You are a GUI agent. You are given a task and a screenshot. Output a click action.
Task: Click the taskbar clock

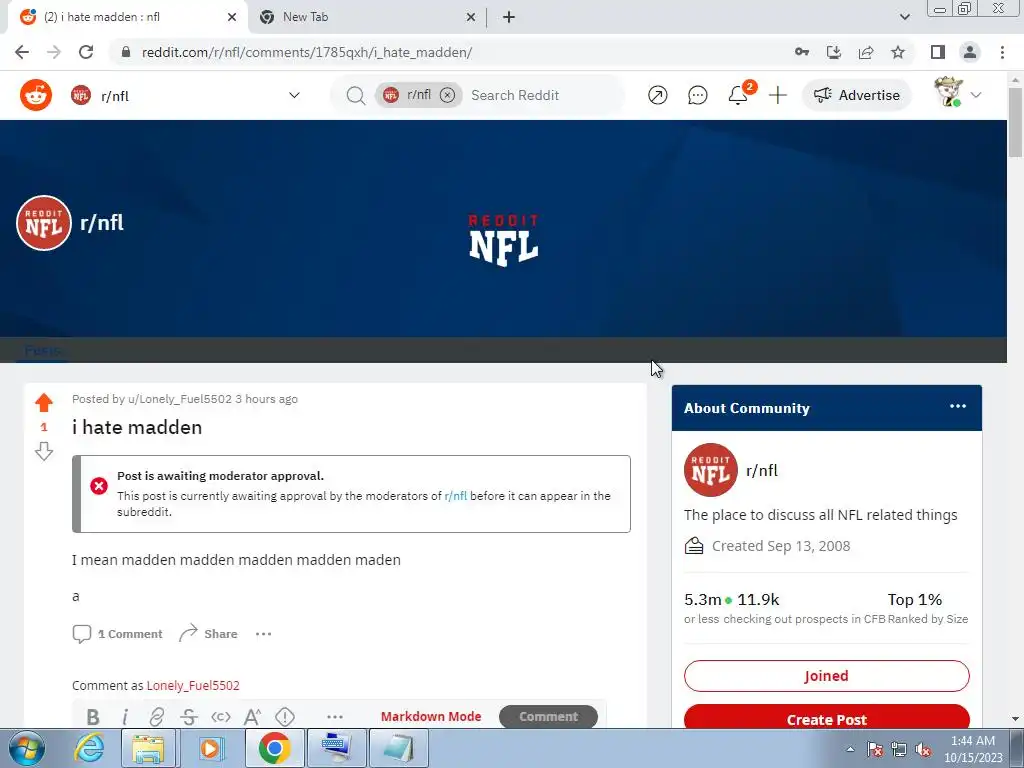pos(973,748)
